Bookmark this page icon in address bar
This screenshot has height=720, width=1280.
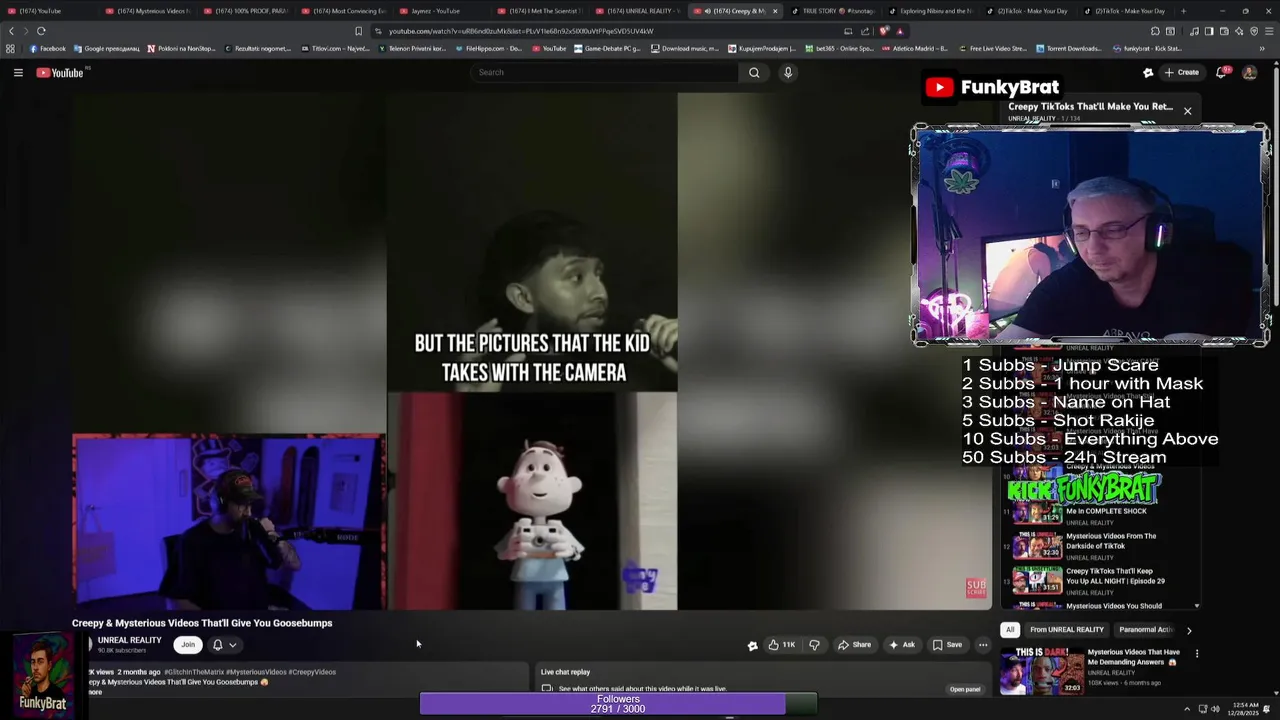[358, 31]
